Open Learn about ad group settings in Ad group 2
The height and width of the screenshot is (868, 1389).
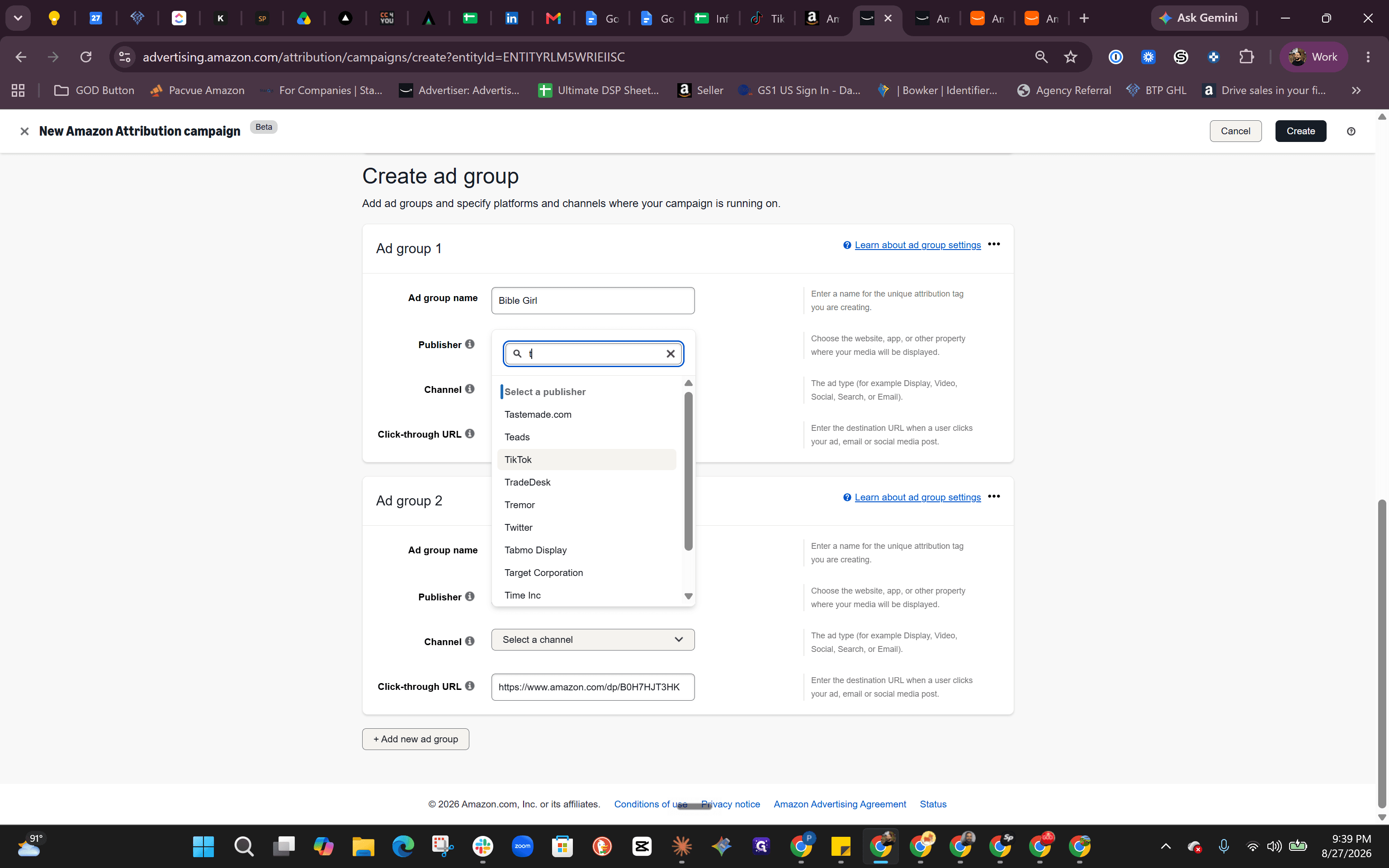click(918, 497)
